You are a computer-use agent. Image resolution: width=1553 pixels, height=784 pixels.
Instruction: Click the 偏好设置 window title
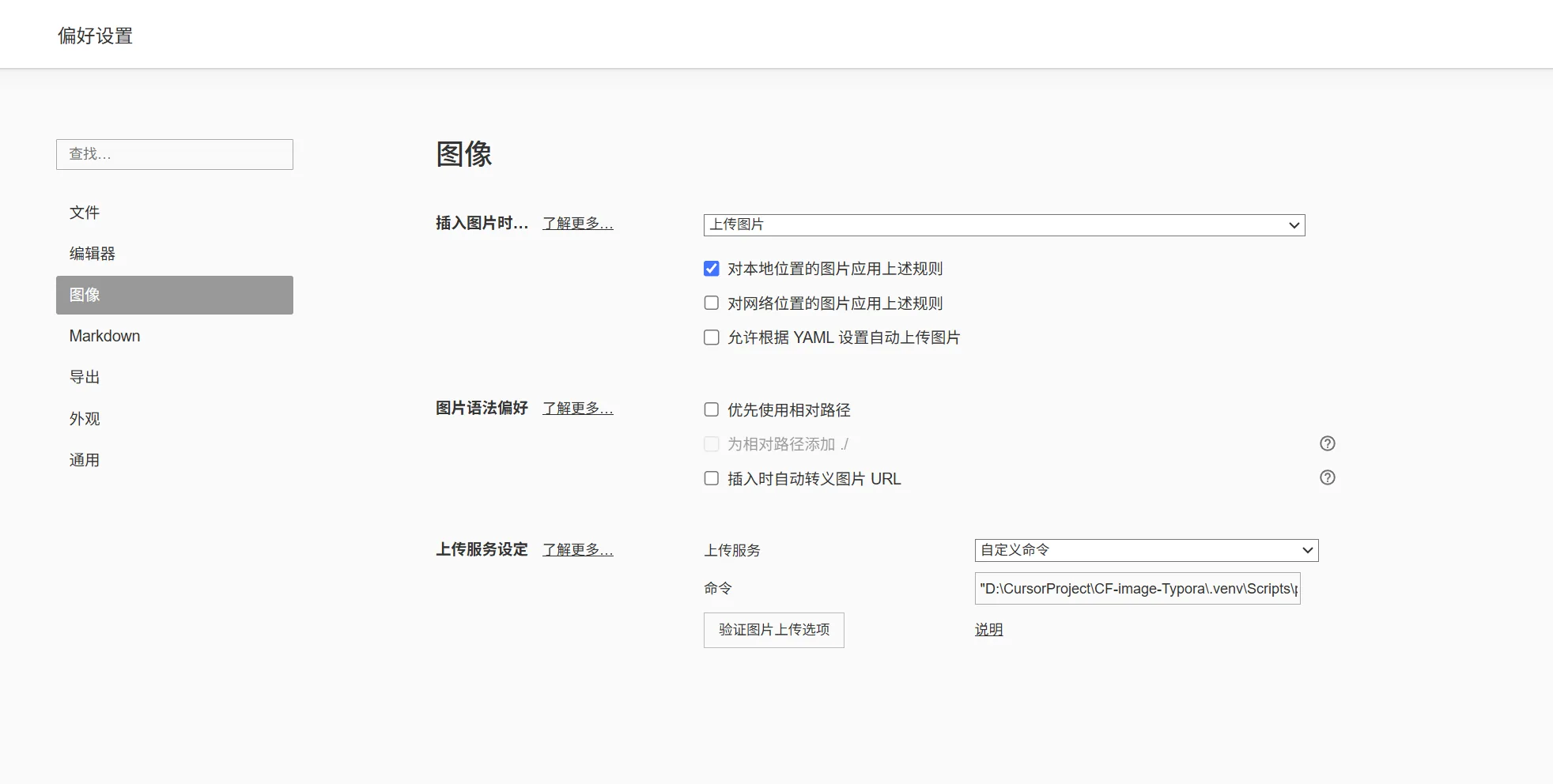95,36
